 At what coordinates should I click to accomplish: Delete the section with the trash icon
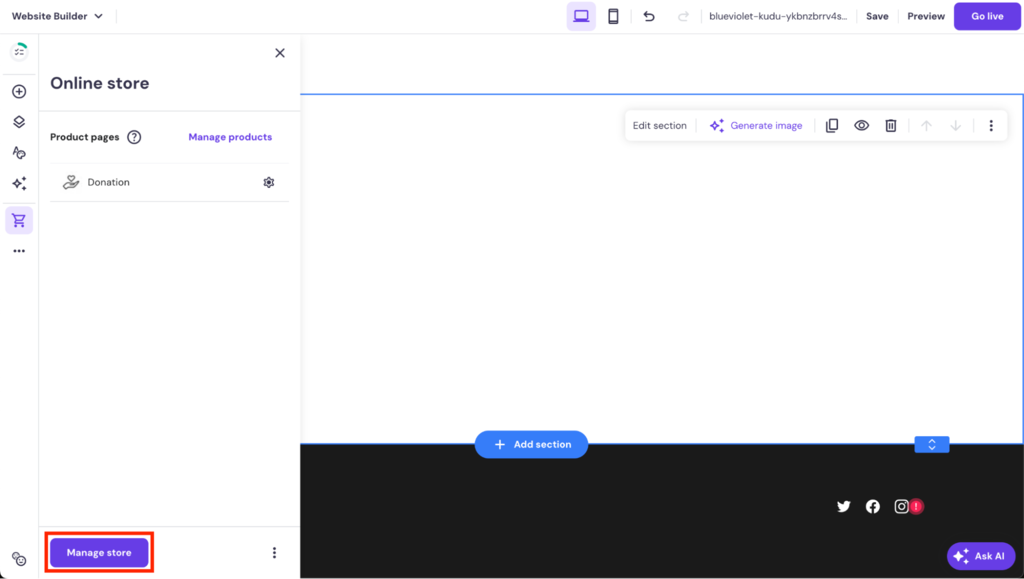(890, 125)
